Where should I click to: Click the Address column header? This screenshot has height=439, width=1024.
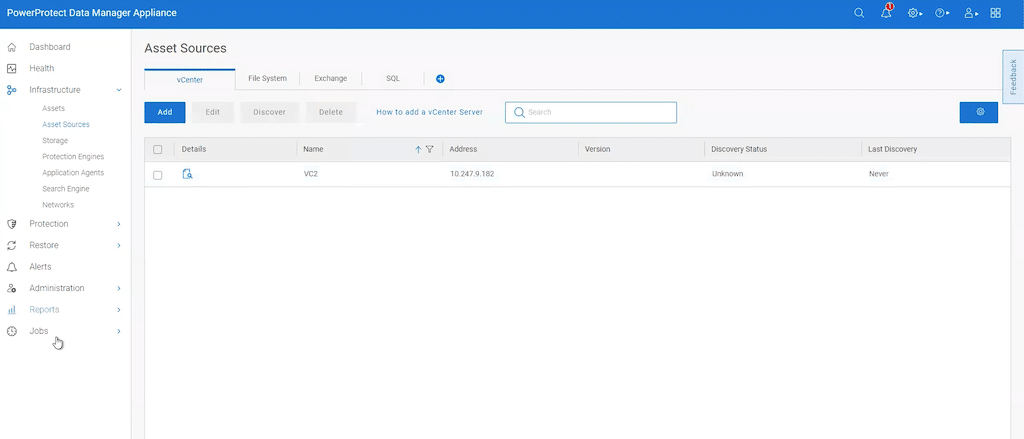pos(464,150)
